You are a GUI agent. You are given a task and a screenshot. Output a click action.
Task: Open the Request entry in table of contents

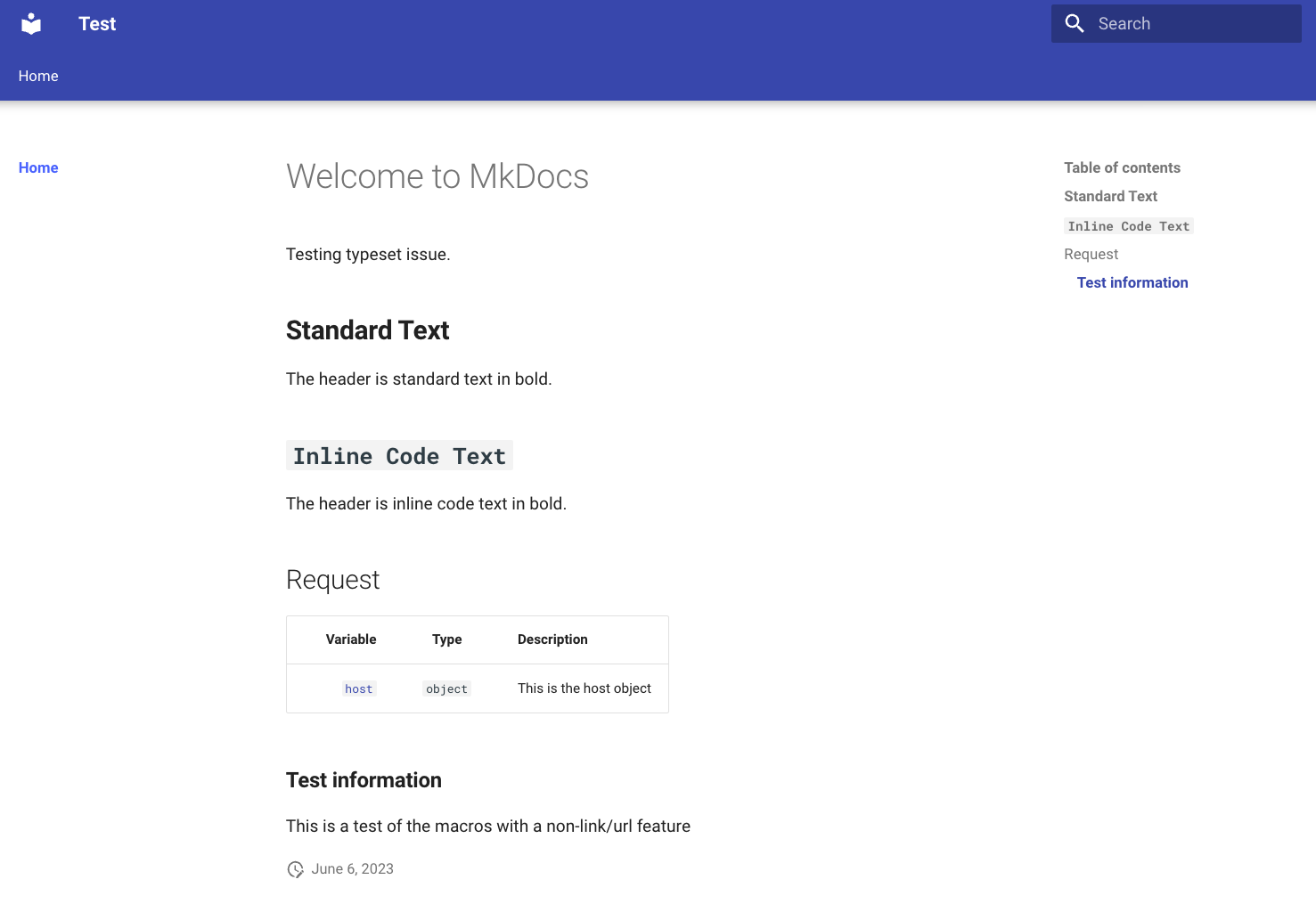coord(1091,254)
